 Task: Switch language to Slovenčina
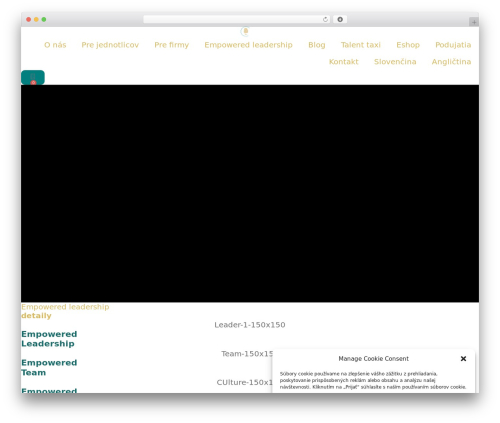click(395, 62)
